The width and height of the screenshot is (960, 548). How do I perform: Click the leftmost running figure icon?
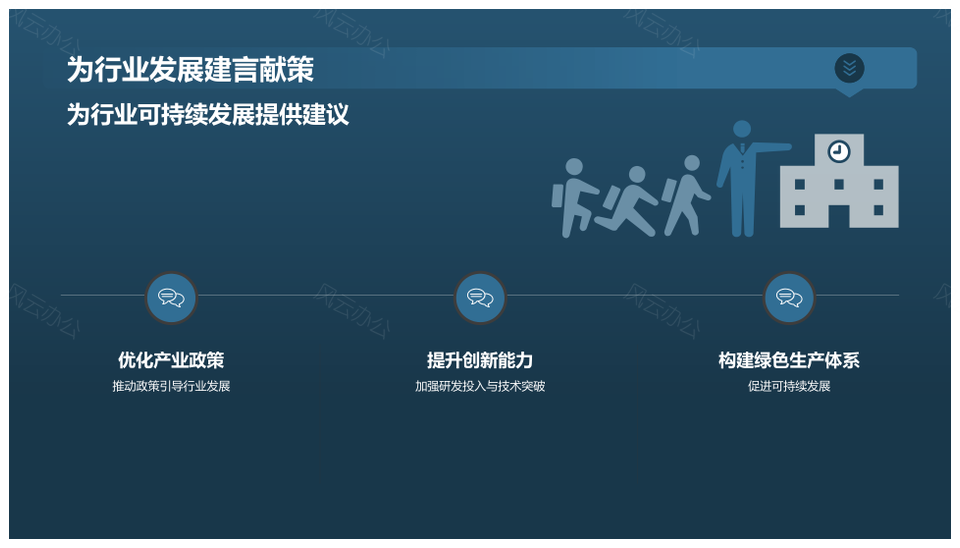click(573, 197)
